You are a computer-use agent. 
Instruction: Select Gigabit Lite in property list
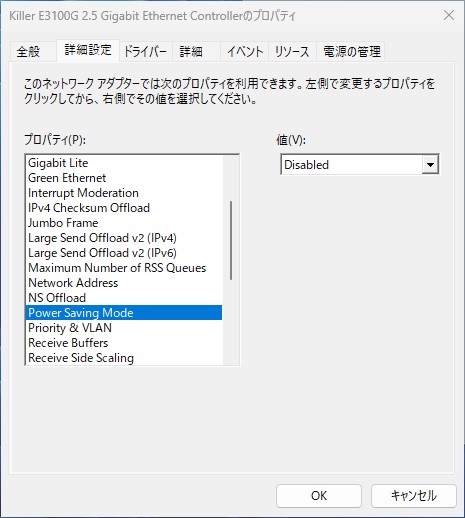click(124, 163)
